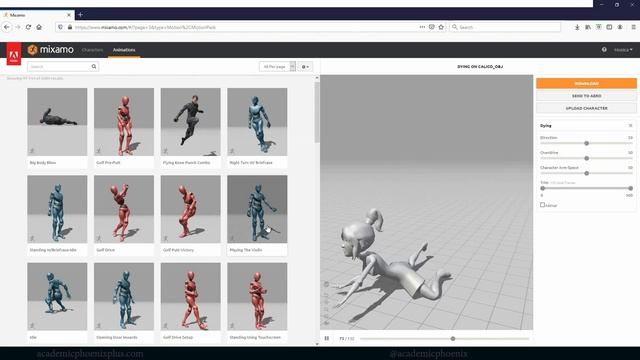Open the gear settings dropdown beside per page
Viewport: 640px width, 360px height.
tap(305, 67)
